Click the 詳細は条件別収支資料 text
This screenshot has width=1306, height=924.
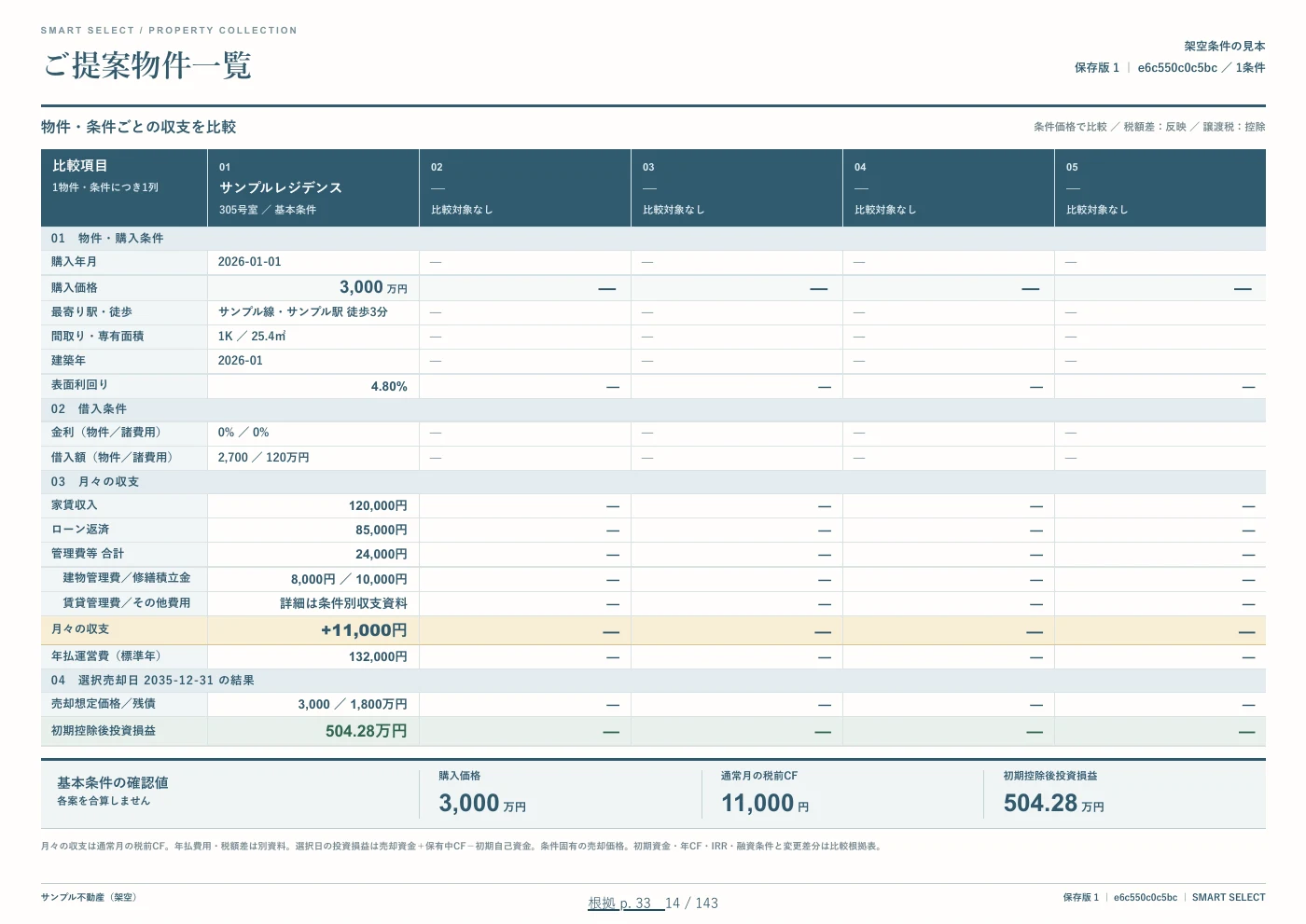pyautogui.click(x=343, y=603)
